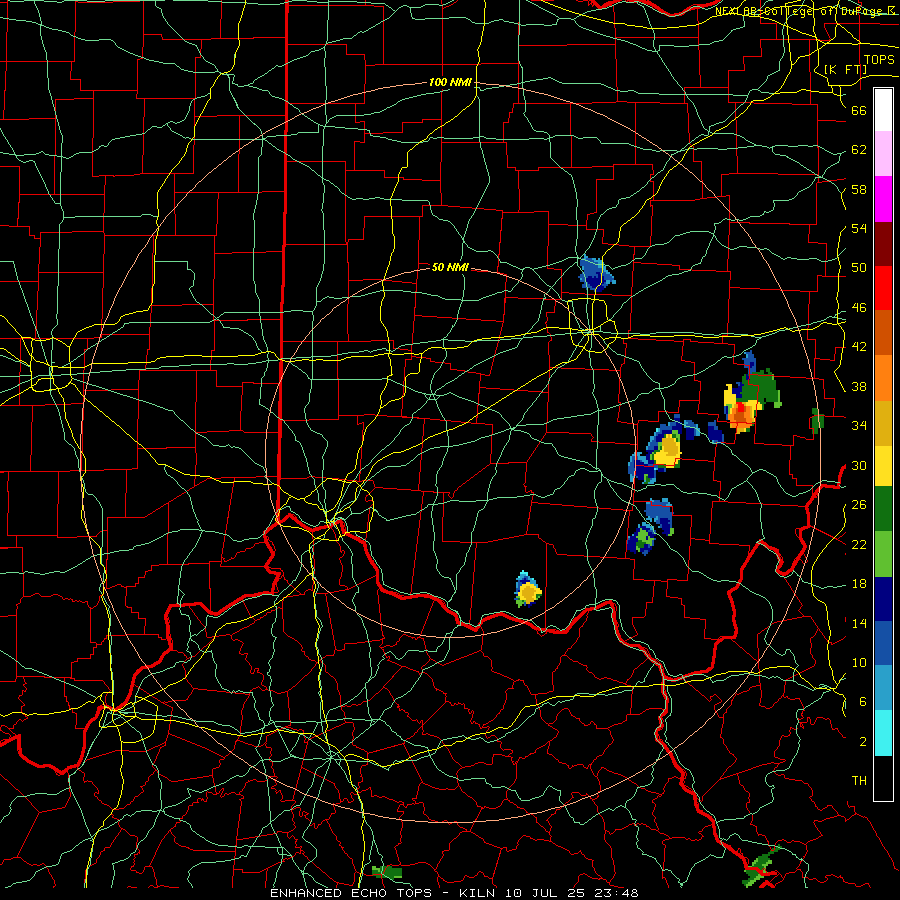Viewport: 900px width, 900px height.
Task: Click the black TH swatch in the legend
Action: click(x=883, y=778)
